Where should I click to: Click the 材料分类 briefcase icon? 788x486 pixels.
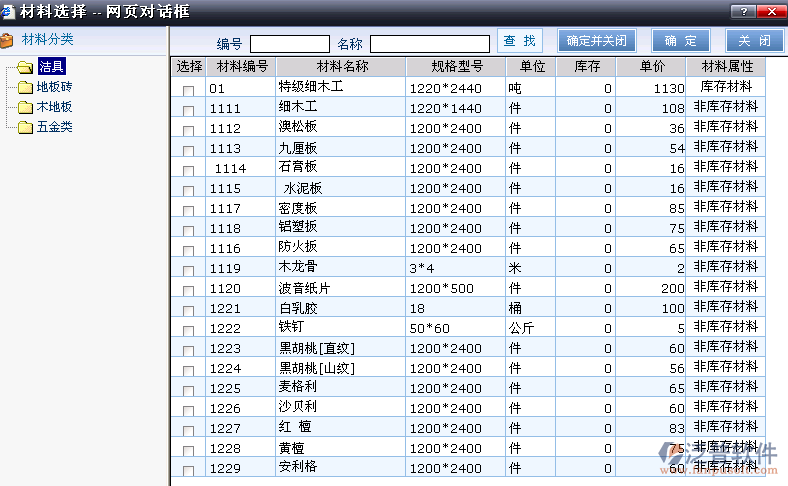pos(7,40)
